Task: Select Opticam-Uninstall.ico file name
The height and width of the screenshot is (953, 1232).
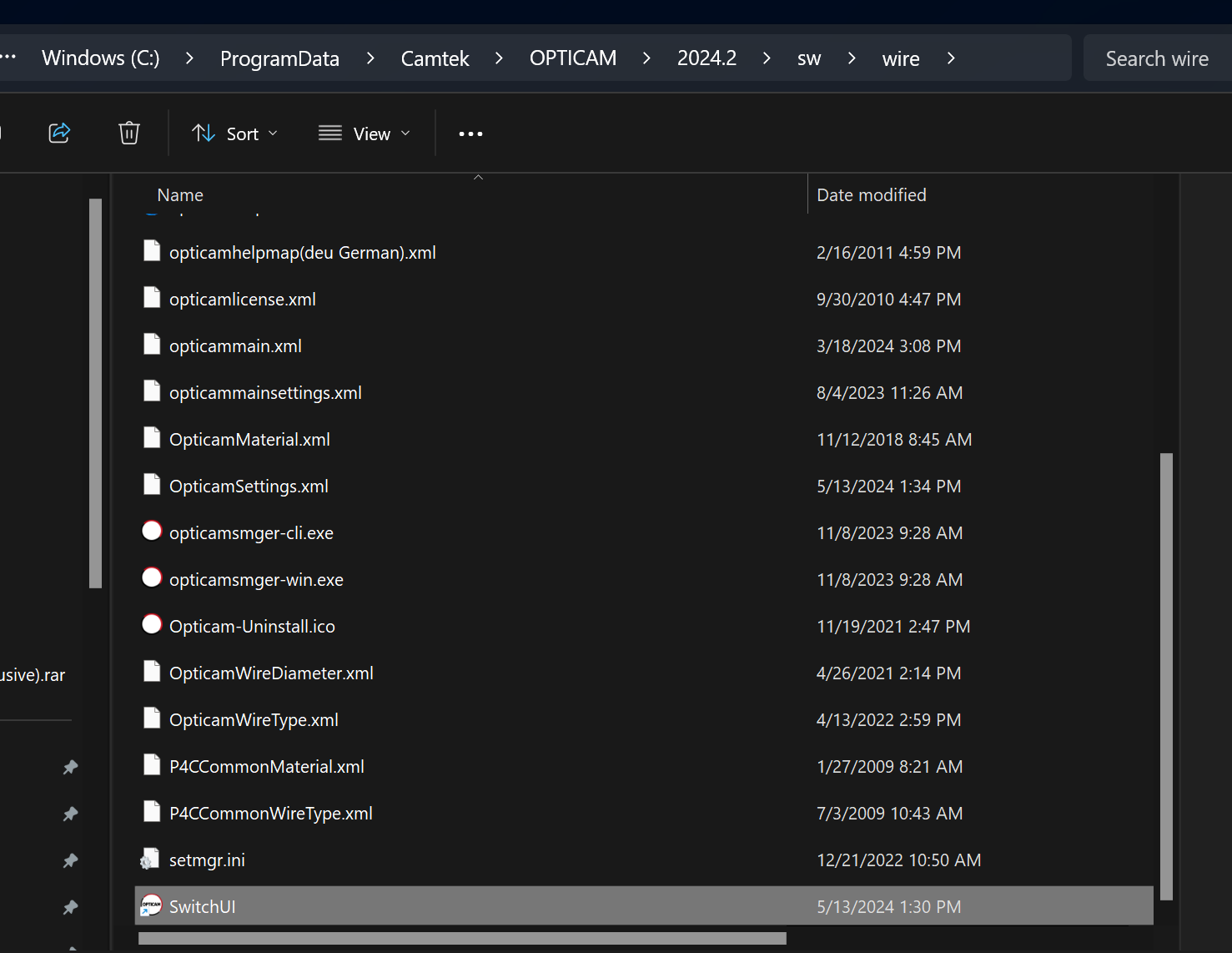Action: click(252, 627)
